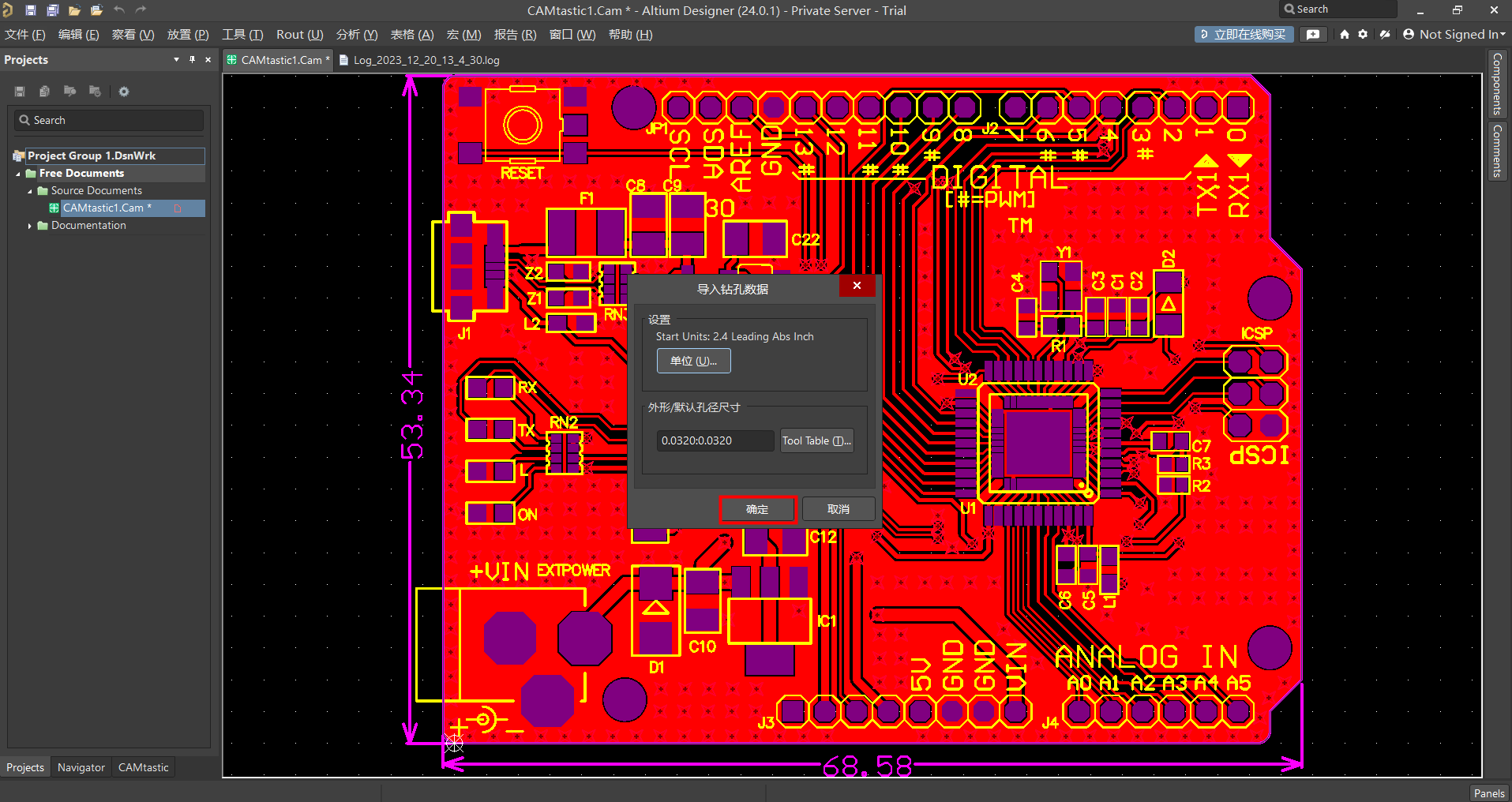Viewport: 1512px width, 802px height.
Task: Pin the Projects panel
Action: click(x=192, y=60)
